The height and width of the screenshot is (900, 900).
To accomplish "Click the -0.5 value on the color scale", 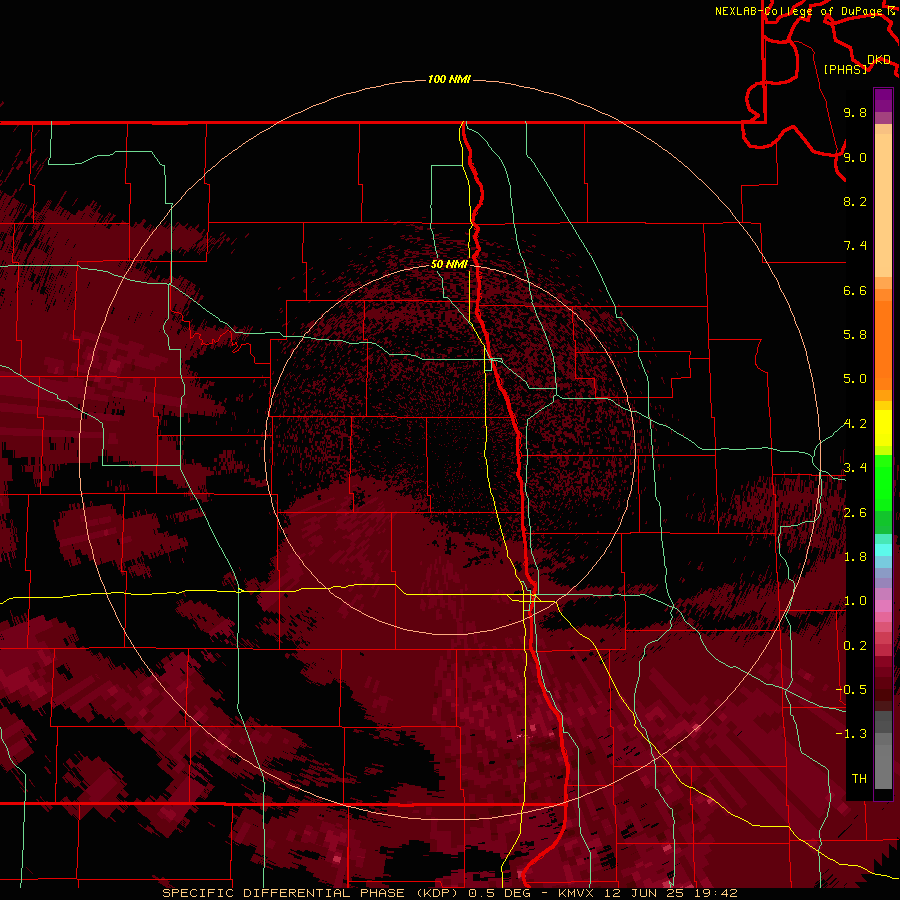I will [x=851, y=690].
